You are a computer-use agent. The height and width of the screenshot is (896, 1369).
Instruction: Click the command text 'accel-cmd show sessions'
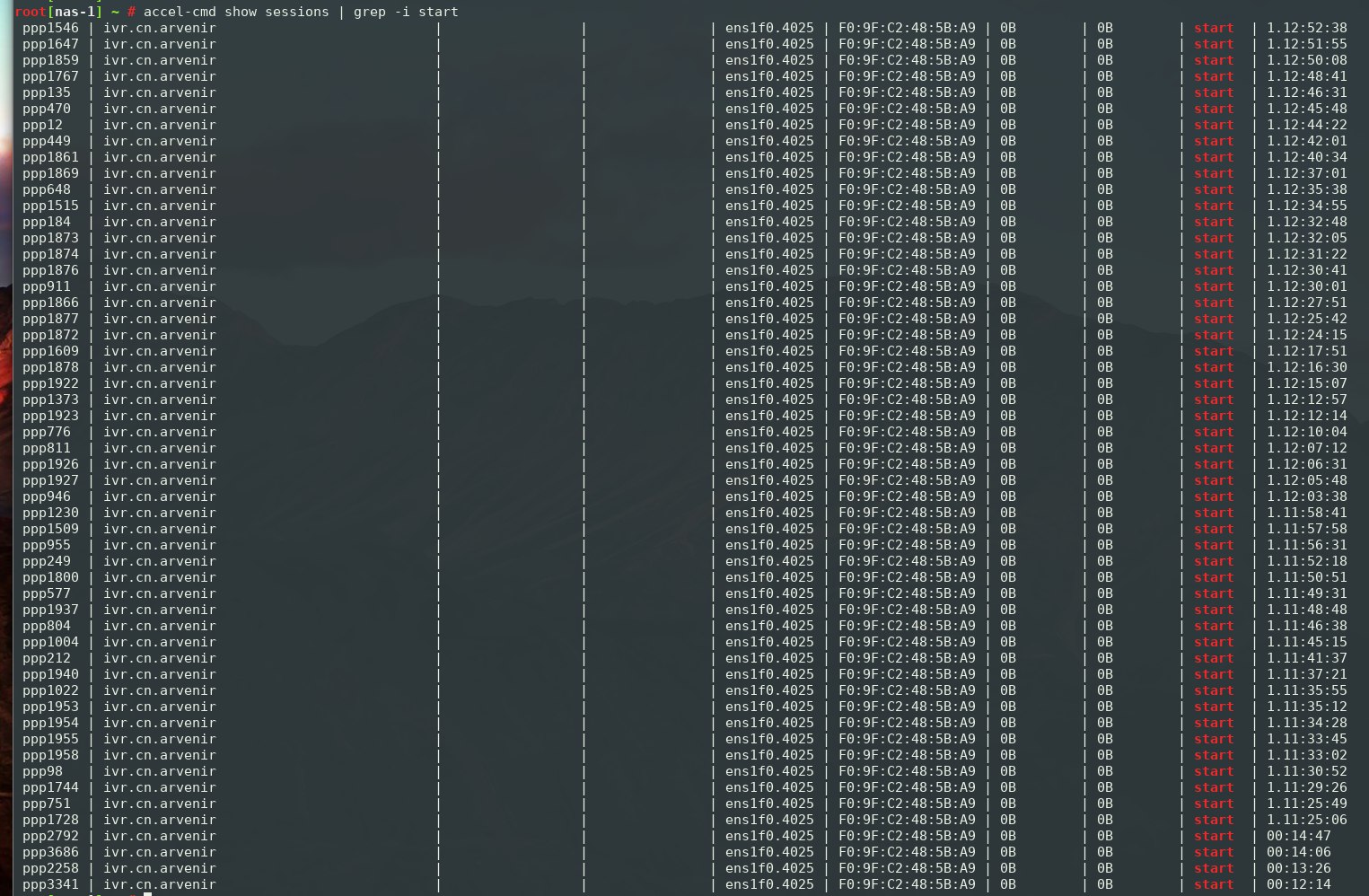pyautogui.click(x=236, y=12)
